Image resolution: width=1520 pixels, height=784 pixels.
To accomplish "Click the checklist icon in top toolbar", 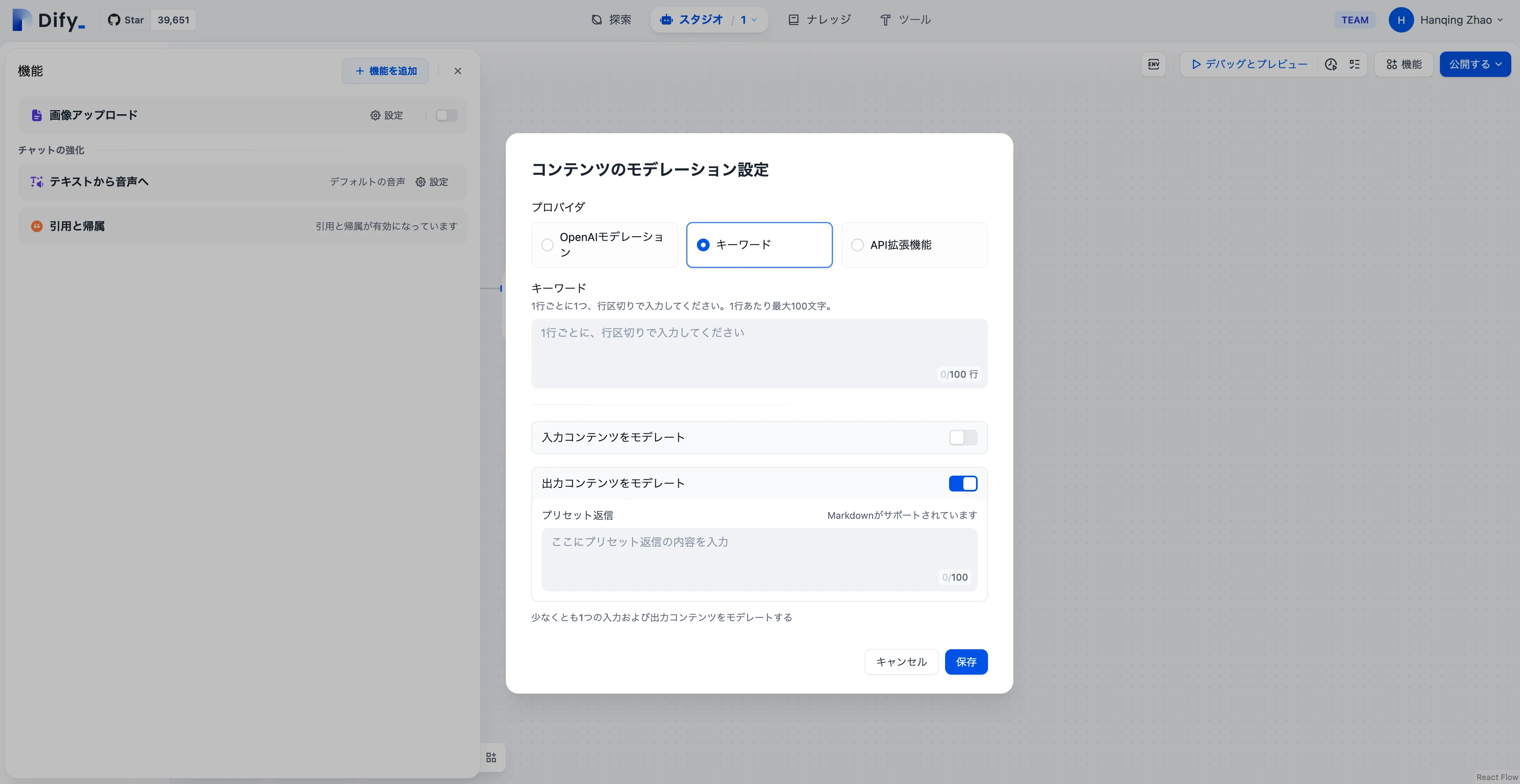I will tap(1354, 64).
